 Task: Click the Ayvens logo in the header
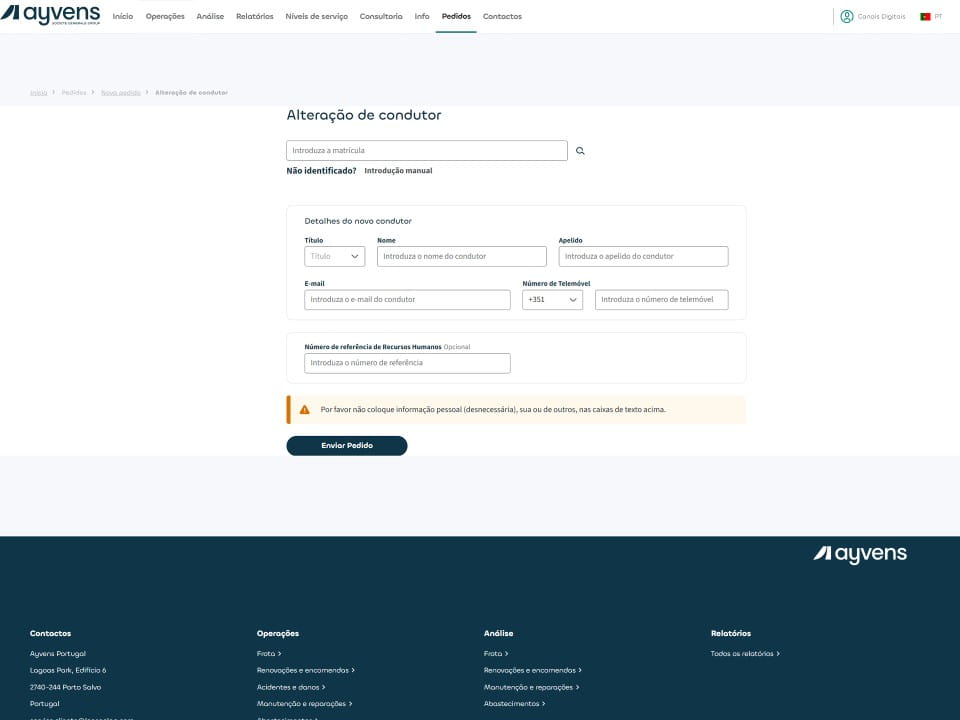(x=50, y=15)
